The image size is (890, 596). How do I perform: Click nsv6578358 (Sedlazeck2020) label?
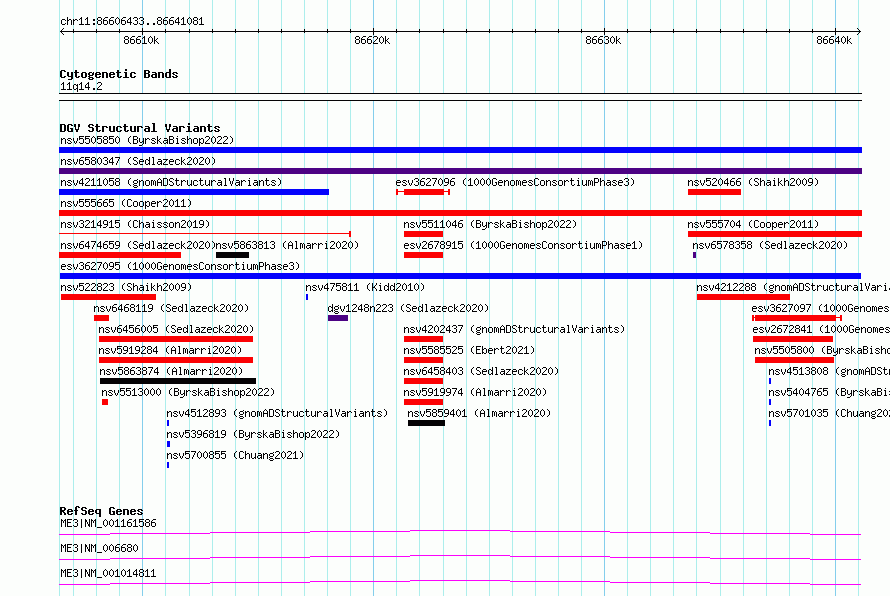tap(770, 245)
